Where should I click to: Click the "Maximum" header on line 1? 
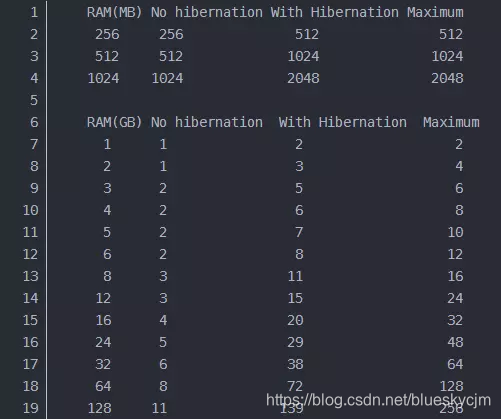click(435, 12)
